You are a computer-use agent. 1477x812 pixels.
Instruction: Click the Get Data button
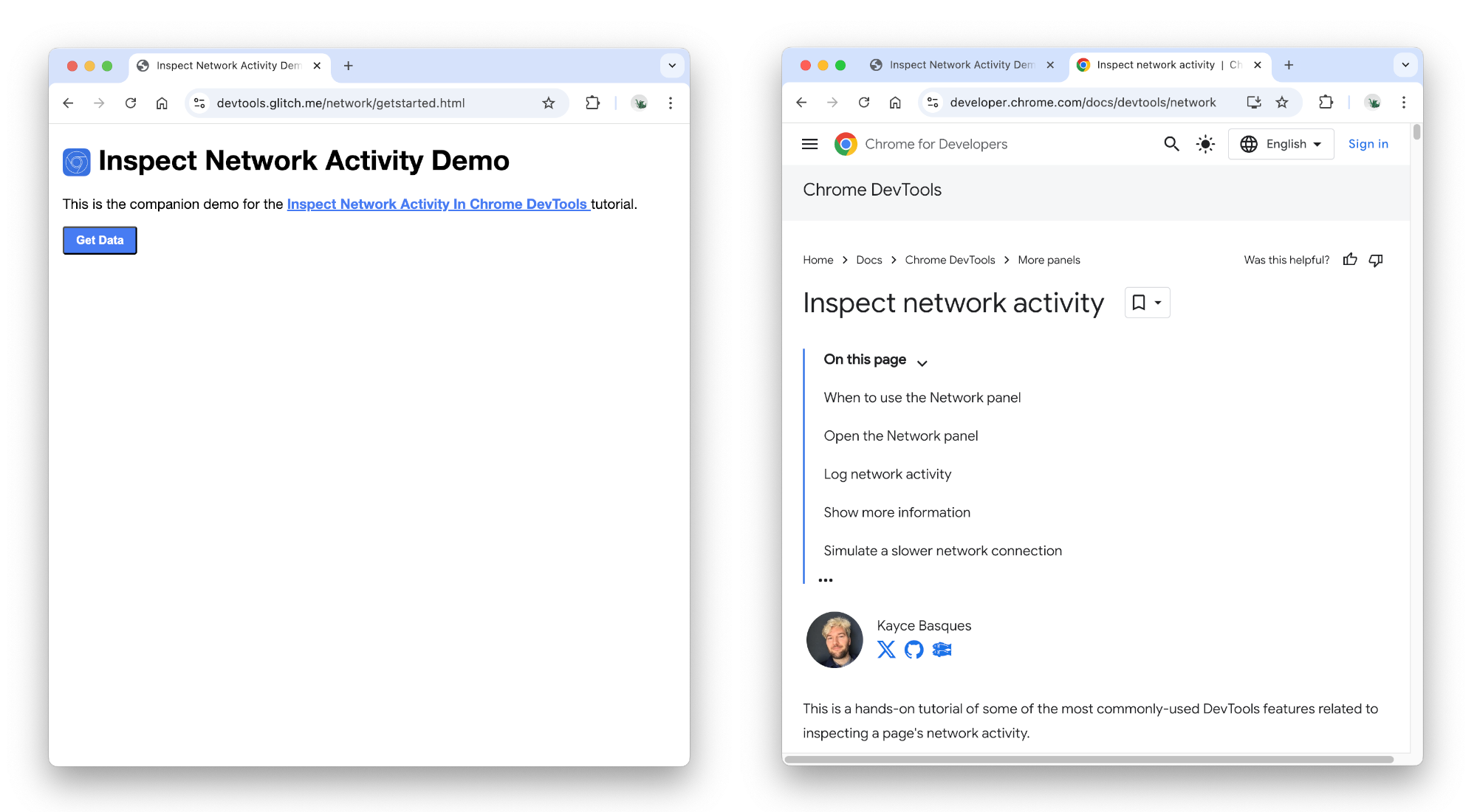point(99,240)
